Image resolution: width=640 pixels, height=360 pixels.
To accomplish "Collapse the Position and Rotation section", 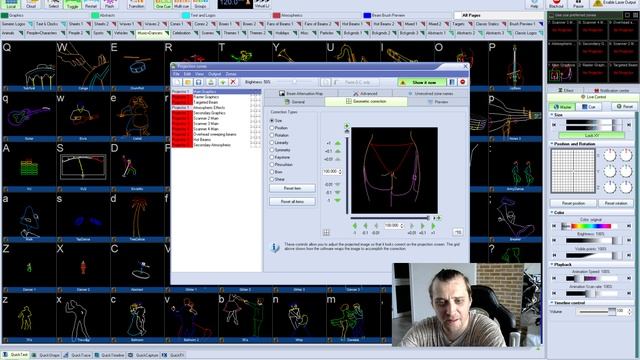I will pyautogui.click(x=552, y=144).
